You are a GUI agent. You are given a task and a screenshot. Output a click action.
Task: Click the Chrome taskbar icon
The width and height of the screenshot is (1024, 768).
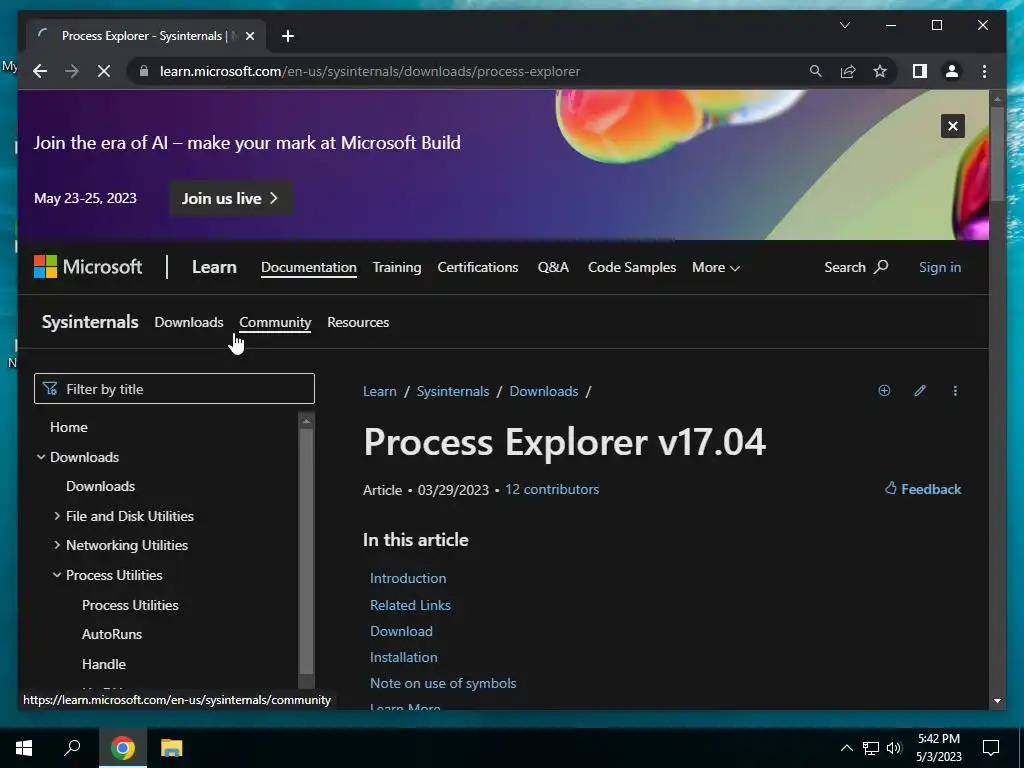point(123,748)
